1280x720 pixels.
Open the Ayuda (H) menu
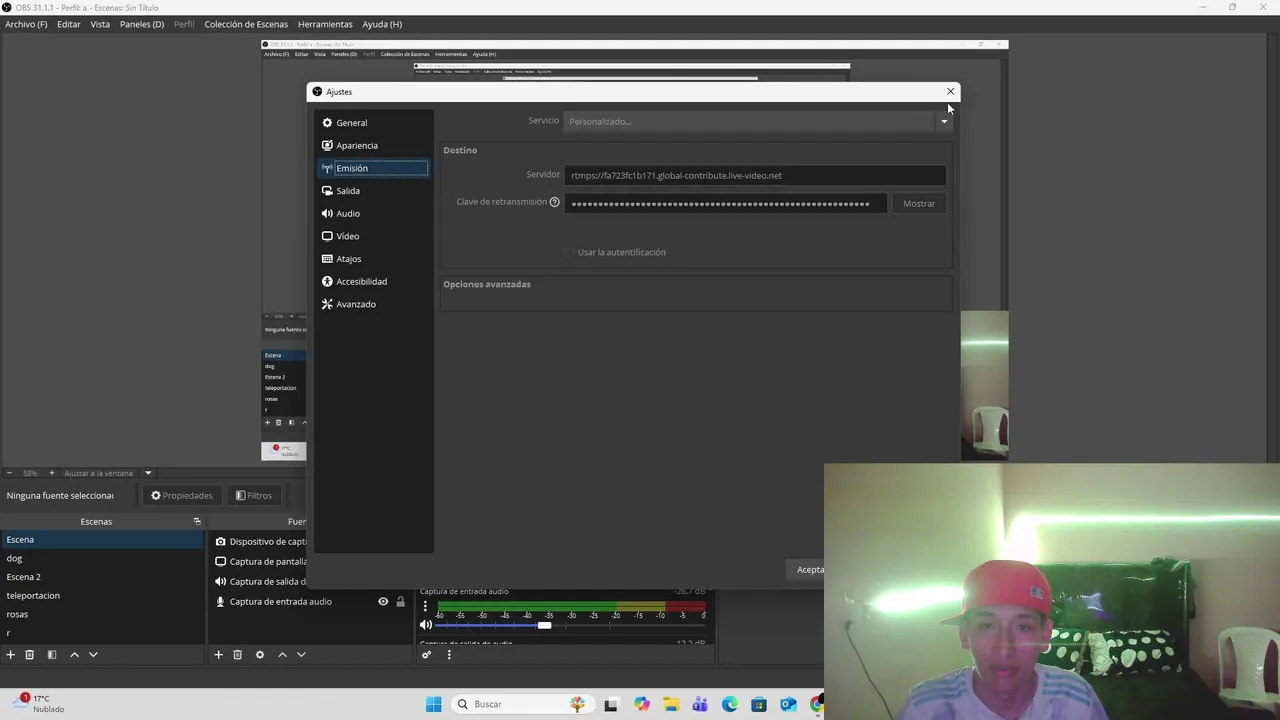click(x=382, y=24)
